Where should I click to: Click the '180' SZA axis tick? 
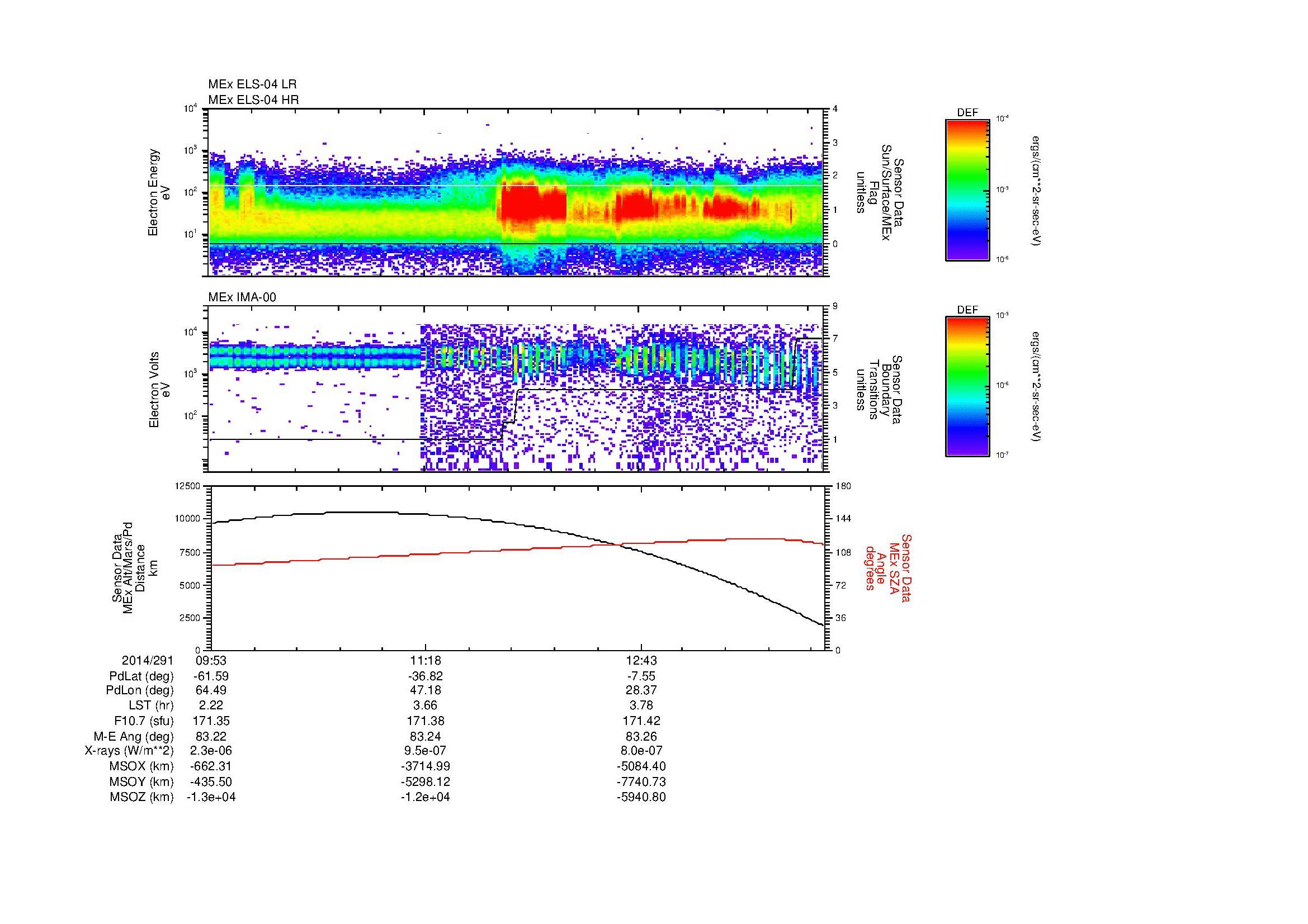844,486
